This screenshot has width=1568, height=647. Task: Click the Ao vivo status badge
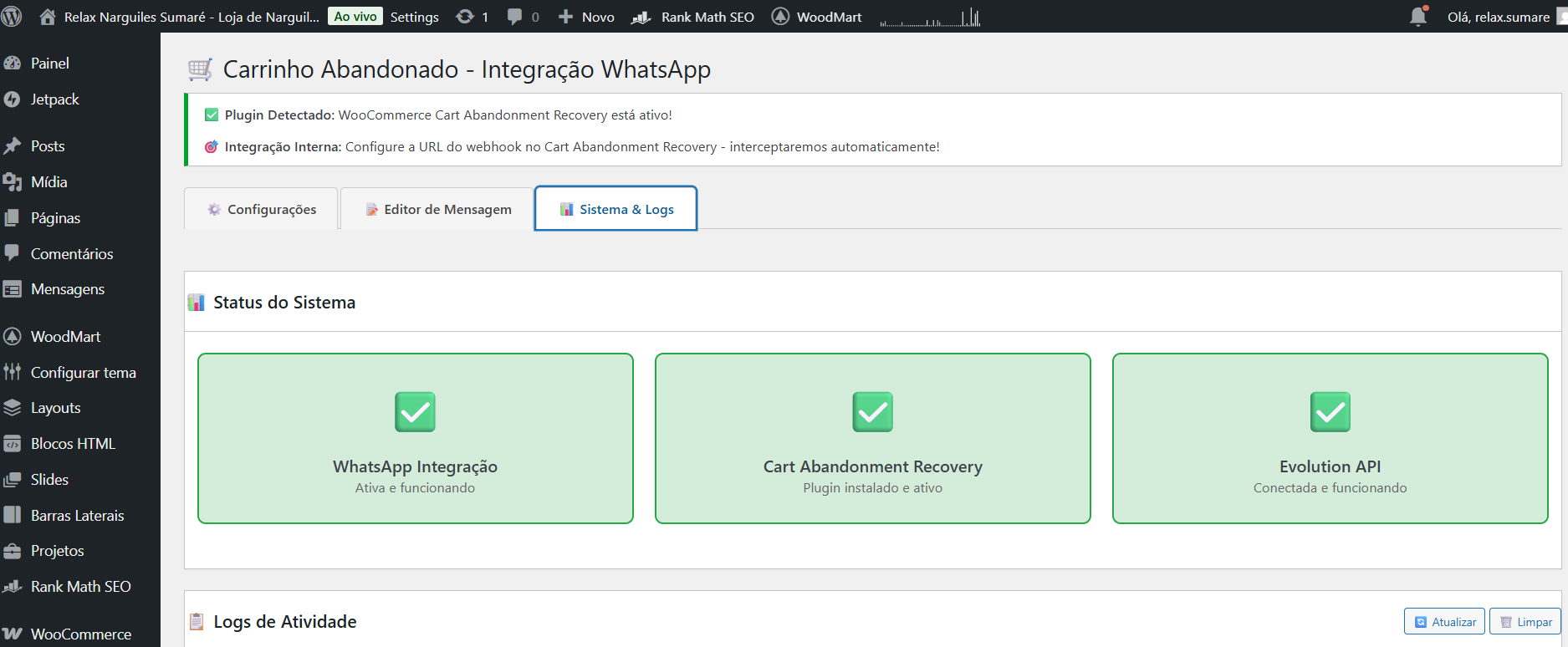(x=355, y=17)
